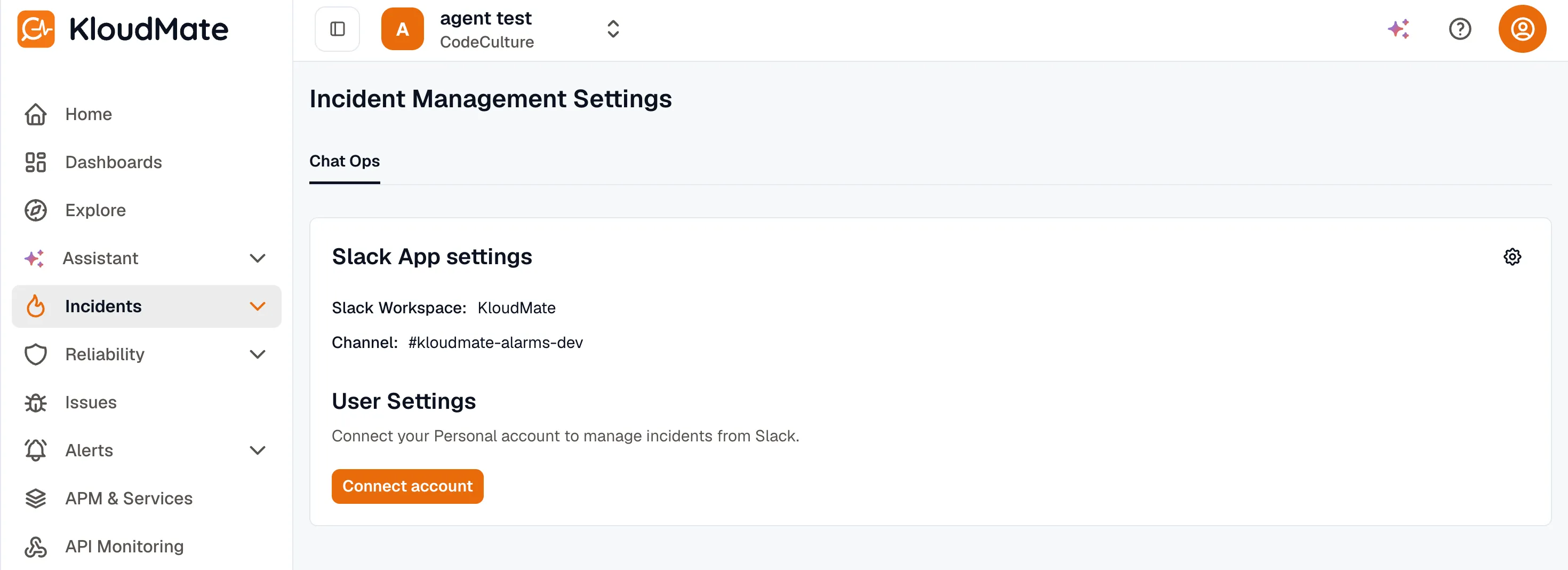This screenshot has height=570, width=1568.
Task: Collapse the Incidents submenu chevron
Action: pyautogui.click(x=258, y=306)
